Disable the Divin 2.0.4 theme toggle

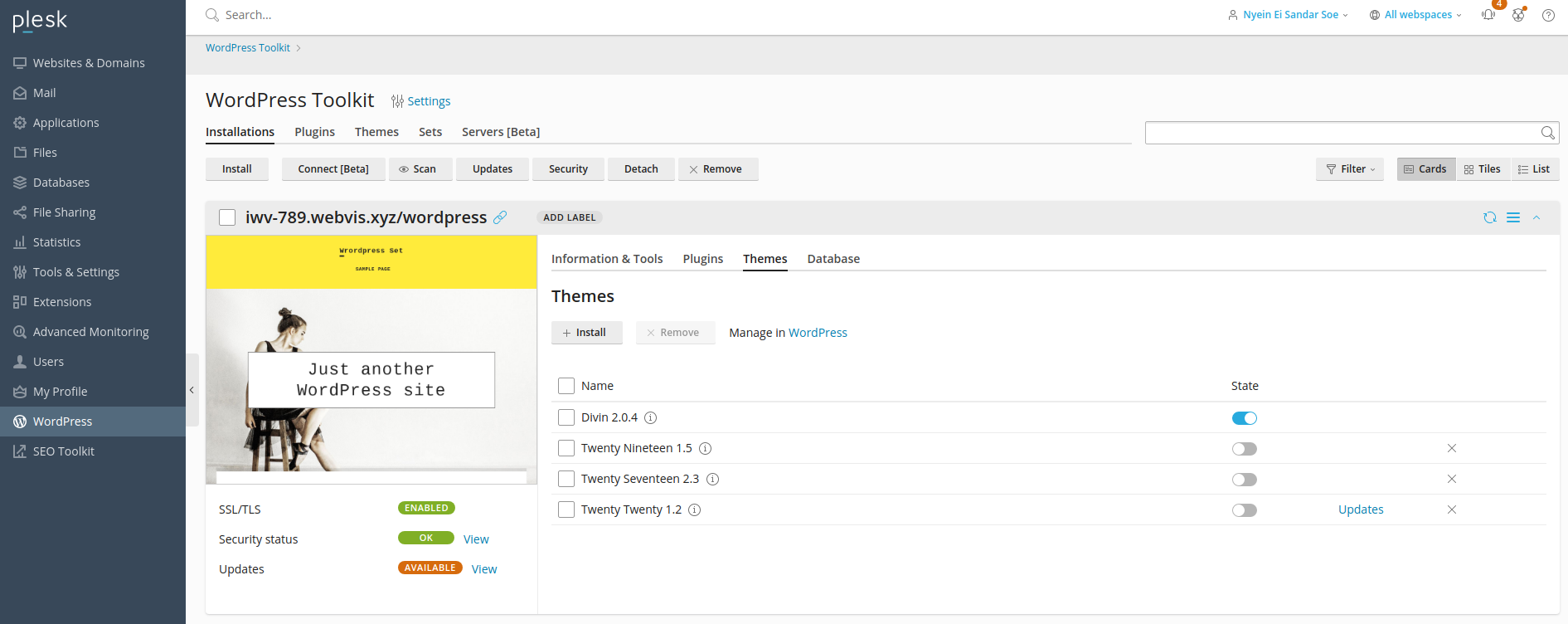click(1244, 418)
